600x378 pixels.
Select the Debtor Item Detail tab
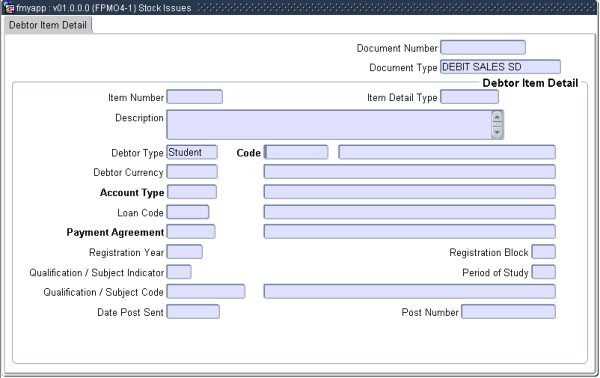coord(48,25)
